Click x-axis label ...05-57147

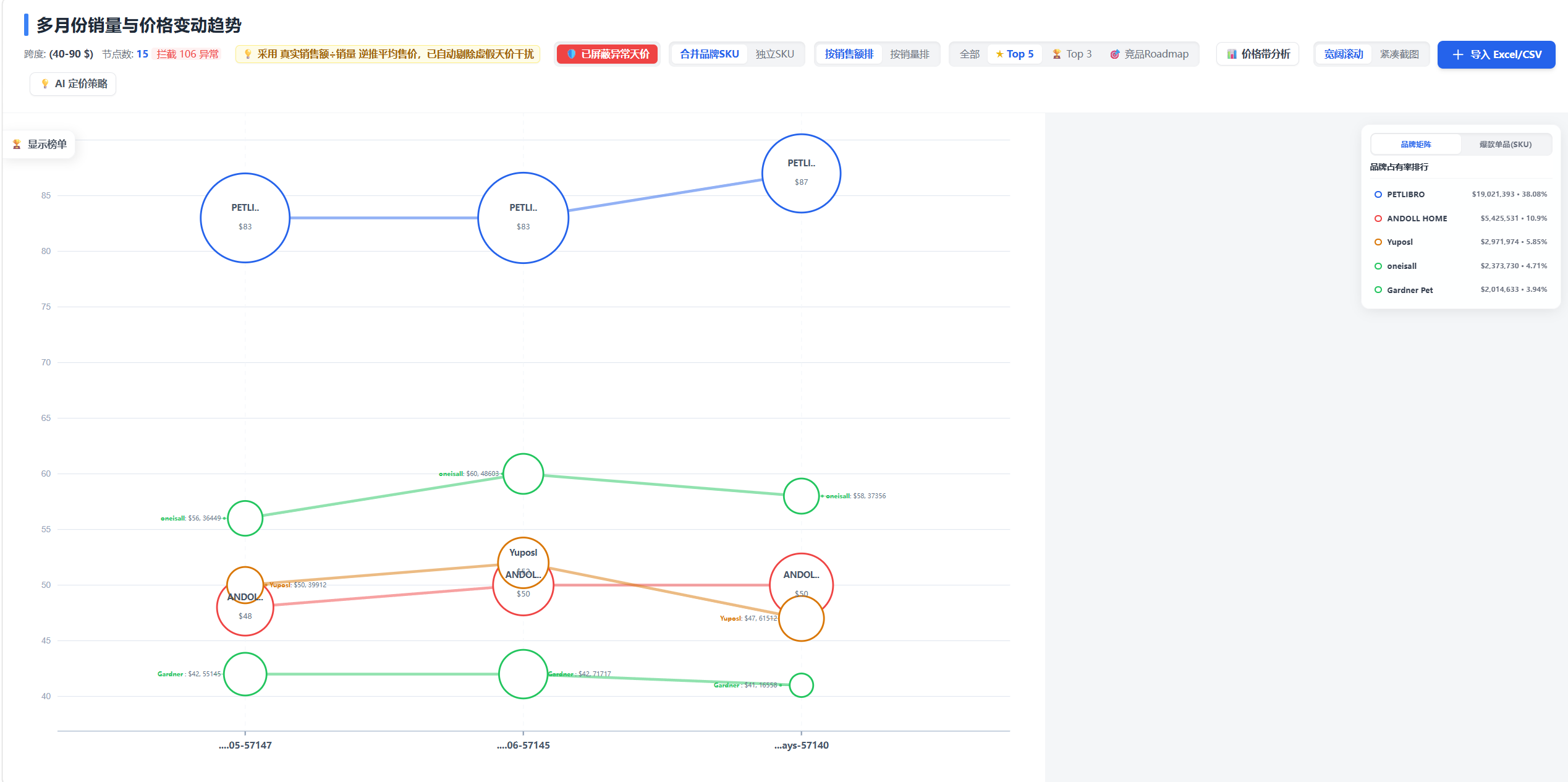(245, 745)
